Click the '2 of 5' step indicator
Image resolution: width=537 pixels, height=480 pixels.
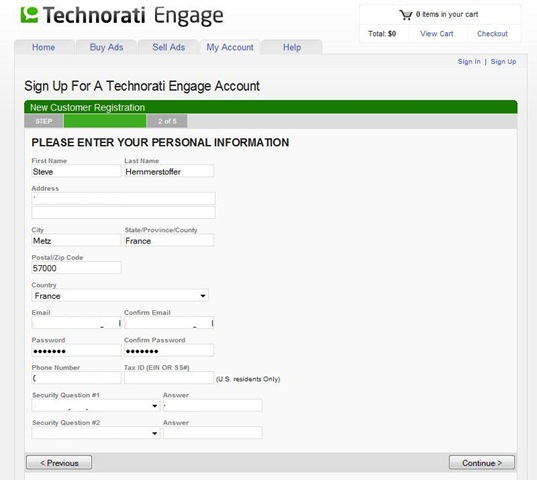coord(167,121)
